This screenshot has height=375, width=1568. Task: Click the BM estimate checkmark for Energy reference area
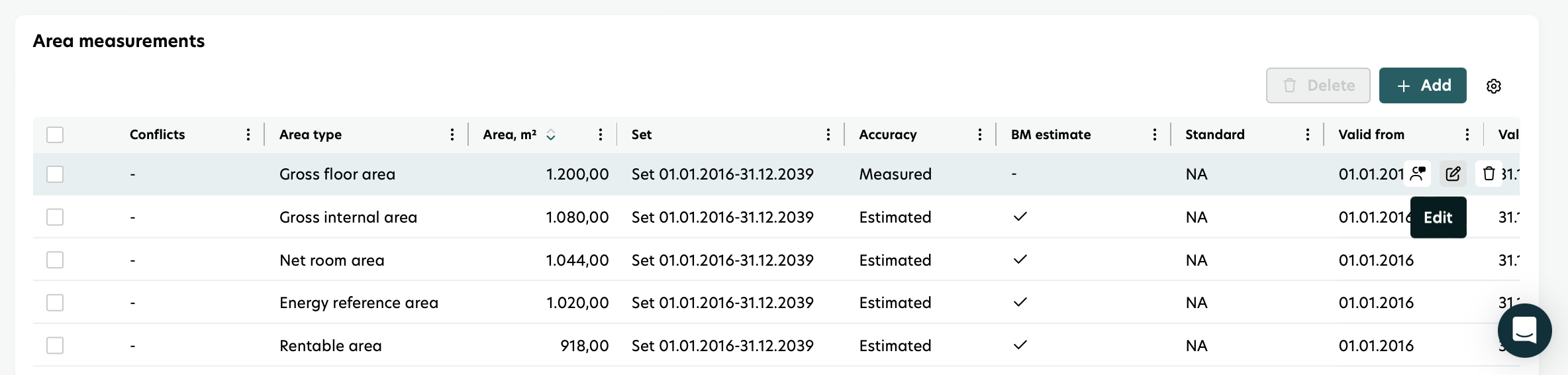1020,302
